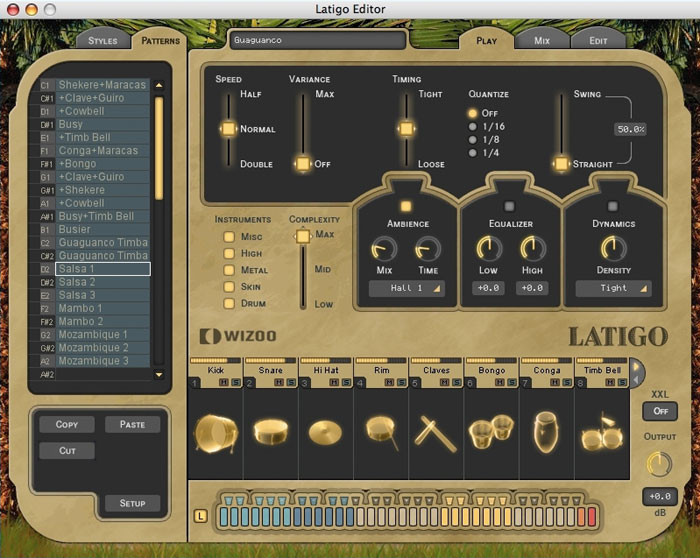Click the pattern list scroll down arrow
Viewport: 700px width, 558px height.
click(x=159, y=375)
